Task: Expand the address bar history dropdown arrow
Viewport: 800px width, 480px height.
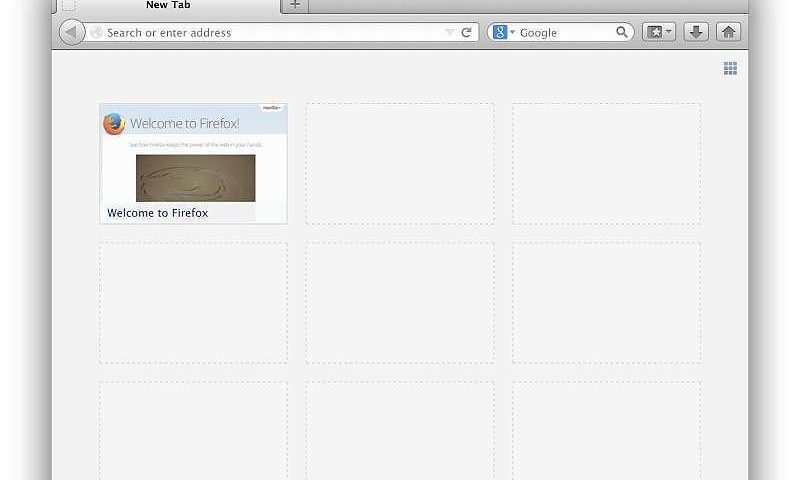Action: click(x=449, y=32)
